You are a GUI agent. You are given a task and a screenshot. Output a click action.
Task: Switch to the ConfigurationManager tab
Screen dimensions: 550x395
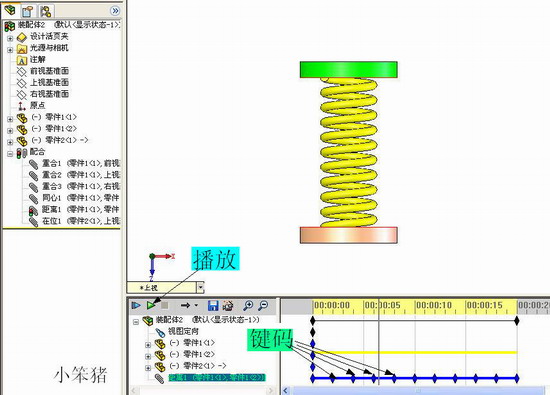pyautogui.click(x=46, y=11)
